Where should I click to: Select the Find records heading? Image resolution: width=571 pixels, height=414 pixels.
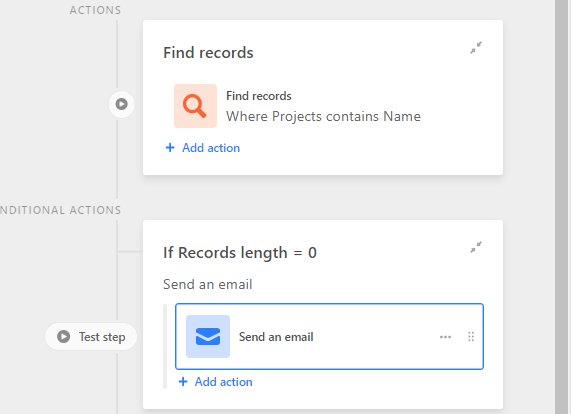(x=208, y=53)
